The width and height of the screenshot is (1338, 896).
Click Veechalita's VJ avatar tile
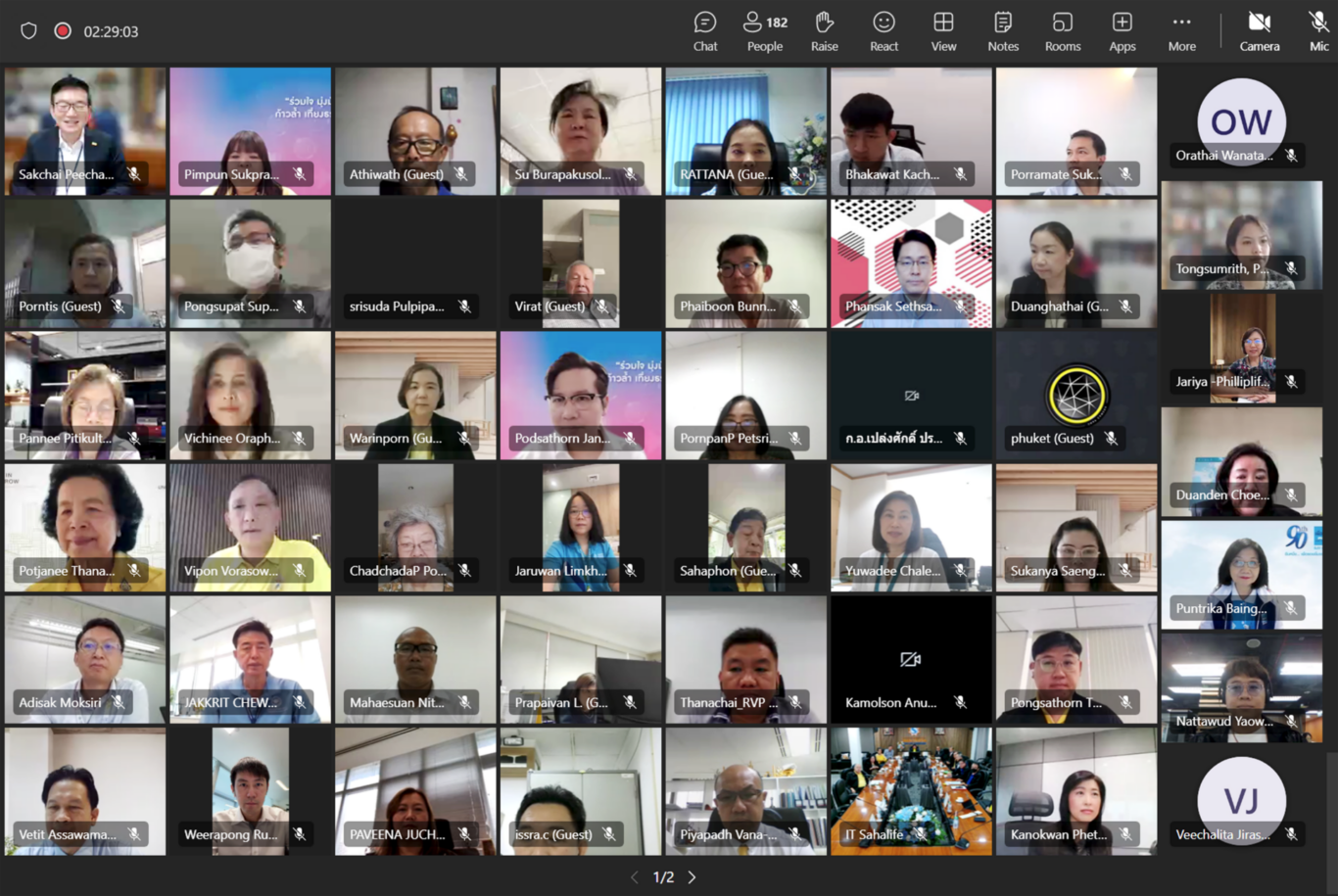[1241, 800]
